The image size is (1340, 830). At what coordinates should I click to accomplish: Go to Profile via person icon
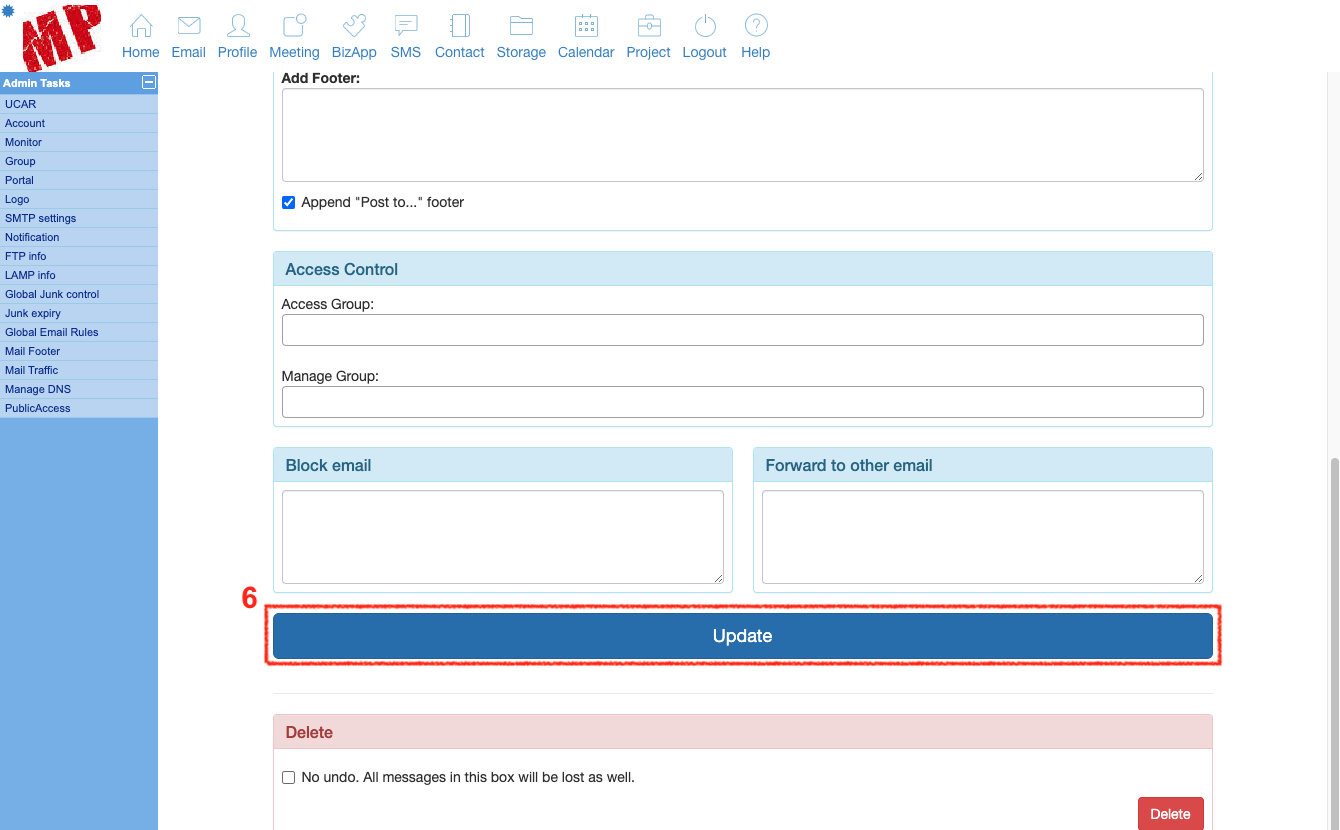[x=237, y=27]
